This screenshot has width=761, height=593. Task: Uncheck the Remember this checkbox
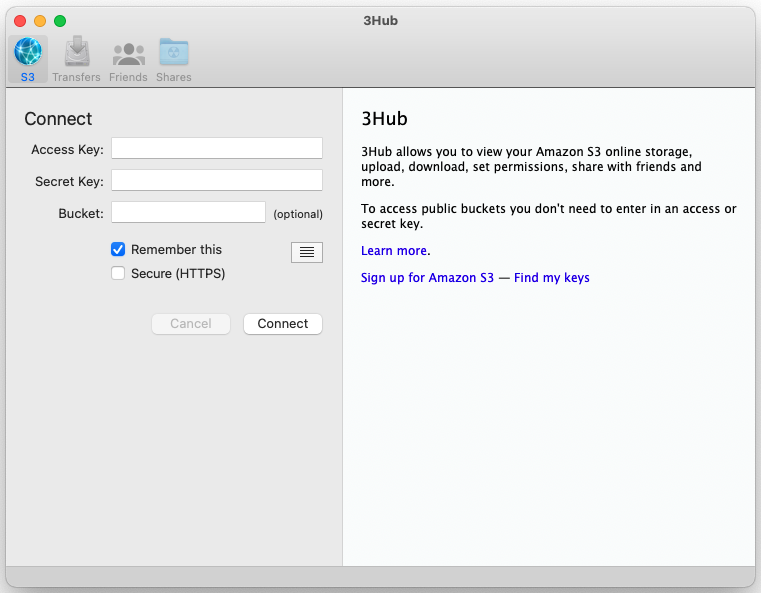pos(118,250)
